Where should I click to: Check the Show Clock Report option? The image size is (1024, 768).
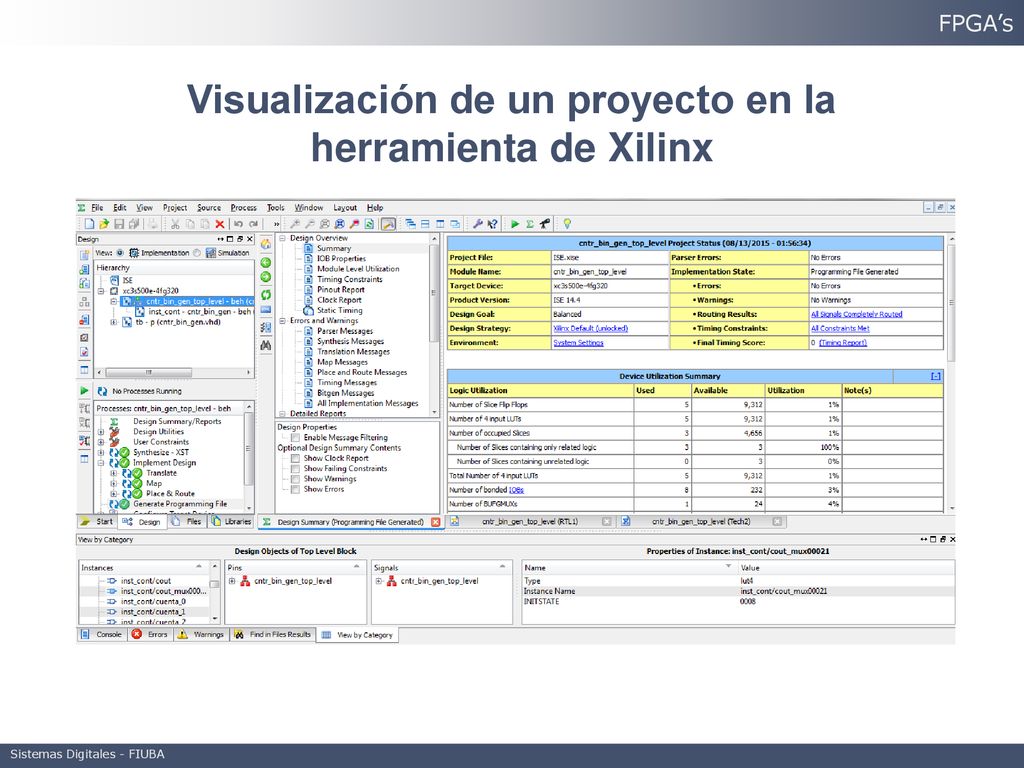click(x=295, y=458)
